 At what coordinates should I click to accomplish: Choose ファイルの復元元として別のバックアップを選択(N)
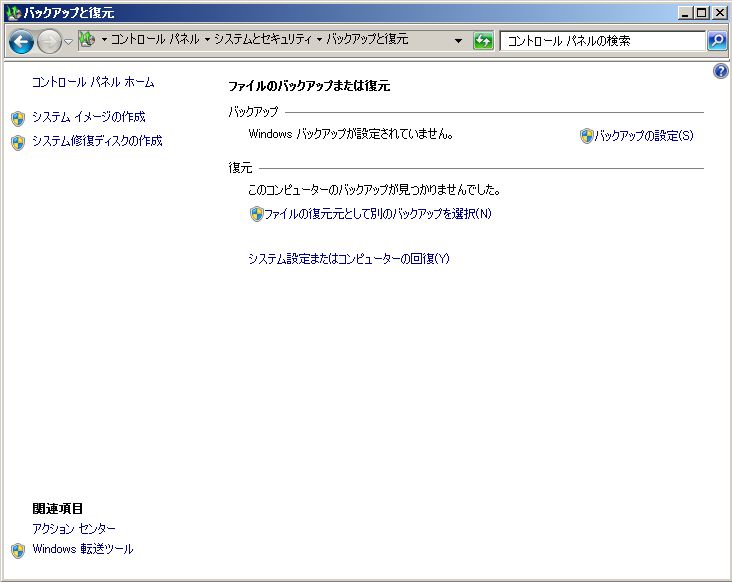tap(378, 214)
